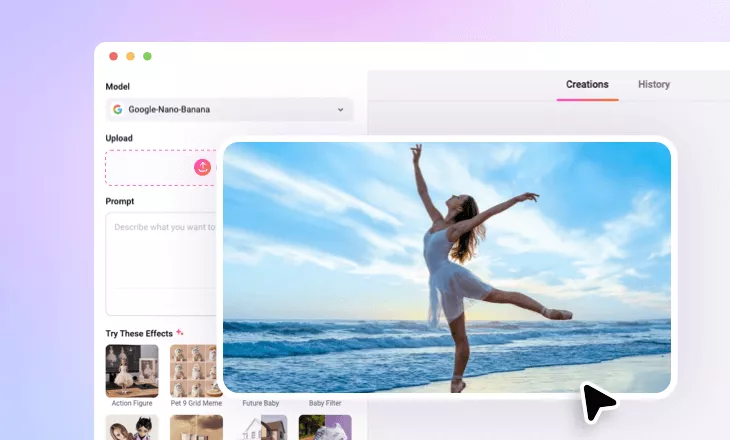Click the Baby Filter effect label
Screen dimensions: 730x440
[325, 403]
